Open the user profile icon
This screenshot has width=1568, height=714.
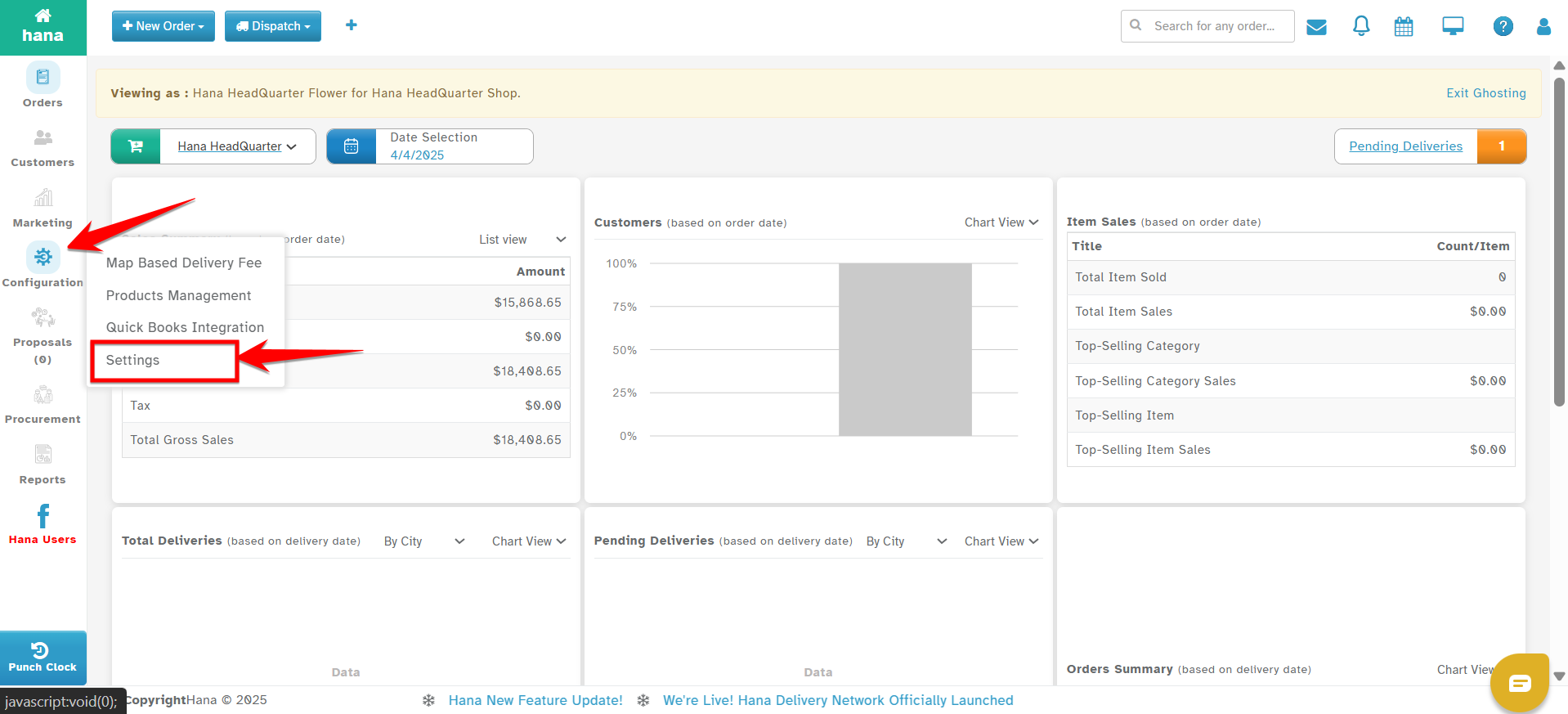[x=1543, y=27]
